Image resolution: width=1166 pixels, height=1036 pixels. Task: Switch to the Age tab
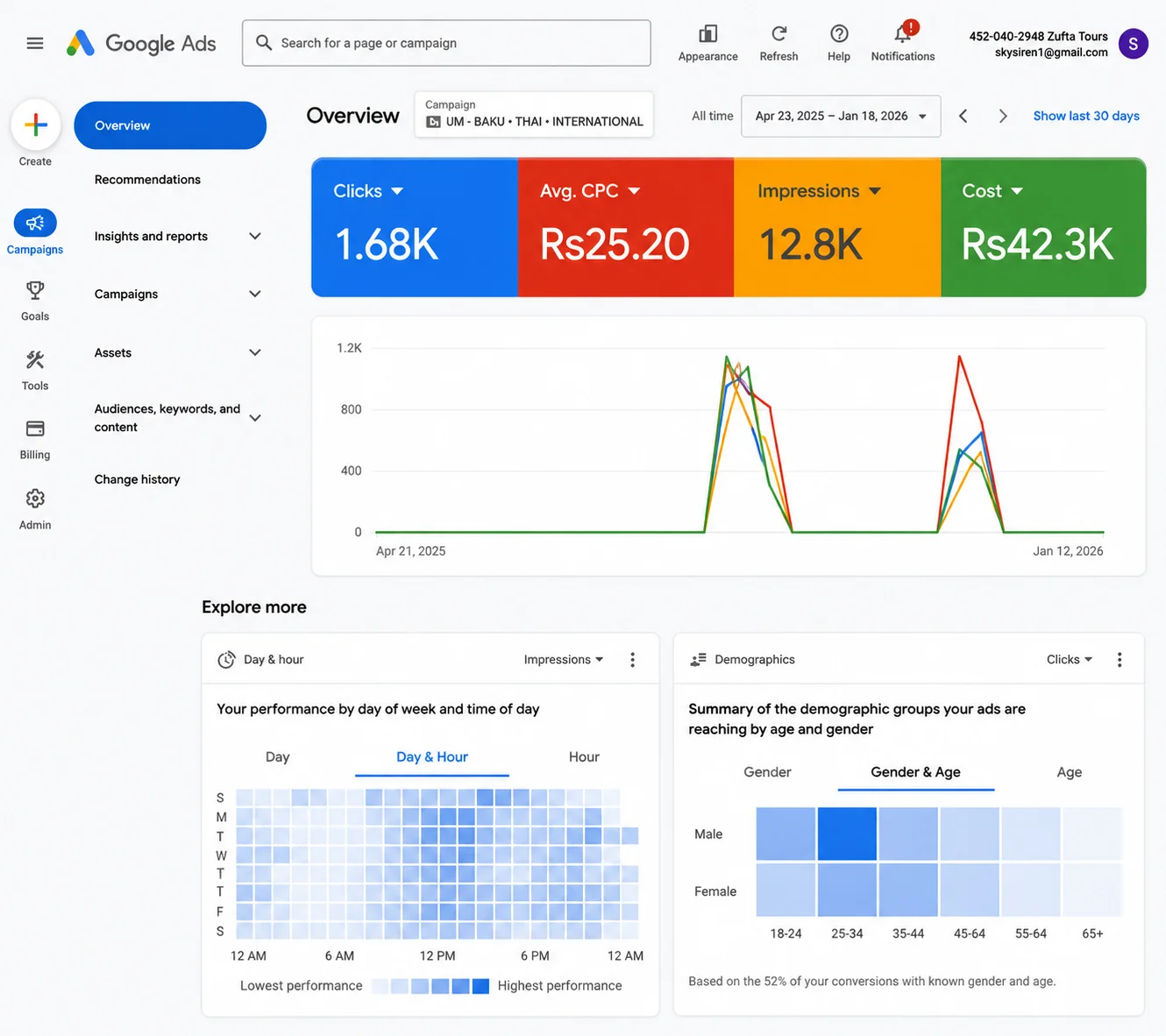pos(1069,772)
